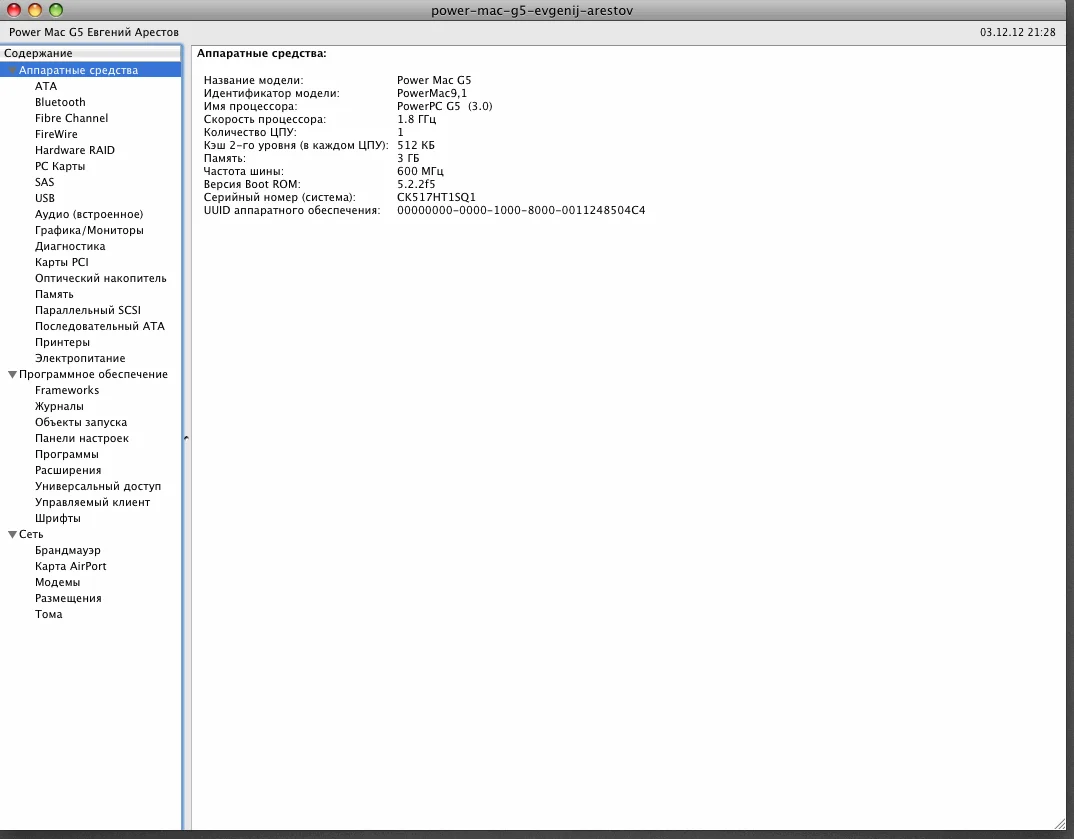Click the memory value 3 ГБ
This screenshot has height=839, width=1074.
408,158
